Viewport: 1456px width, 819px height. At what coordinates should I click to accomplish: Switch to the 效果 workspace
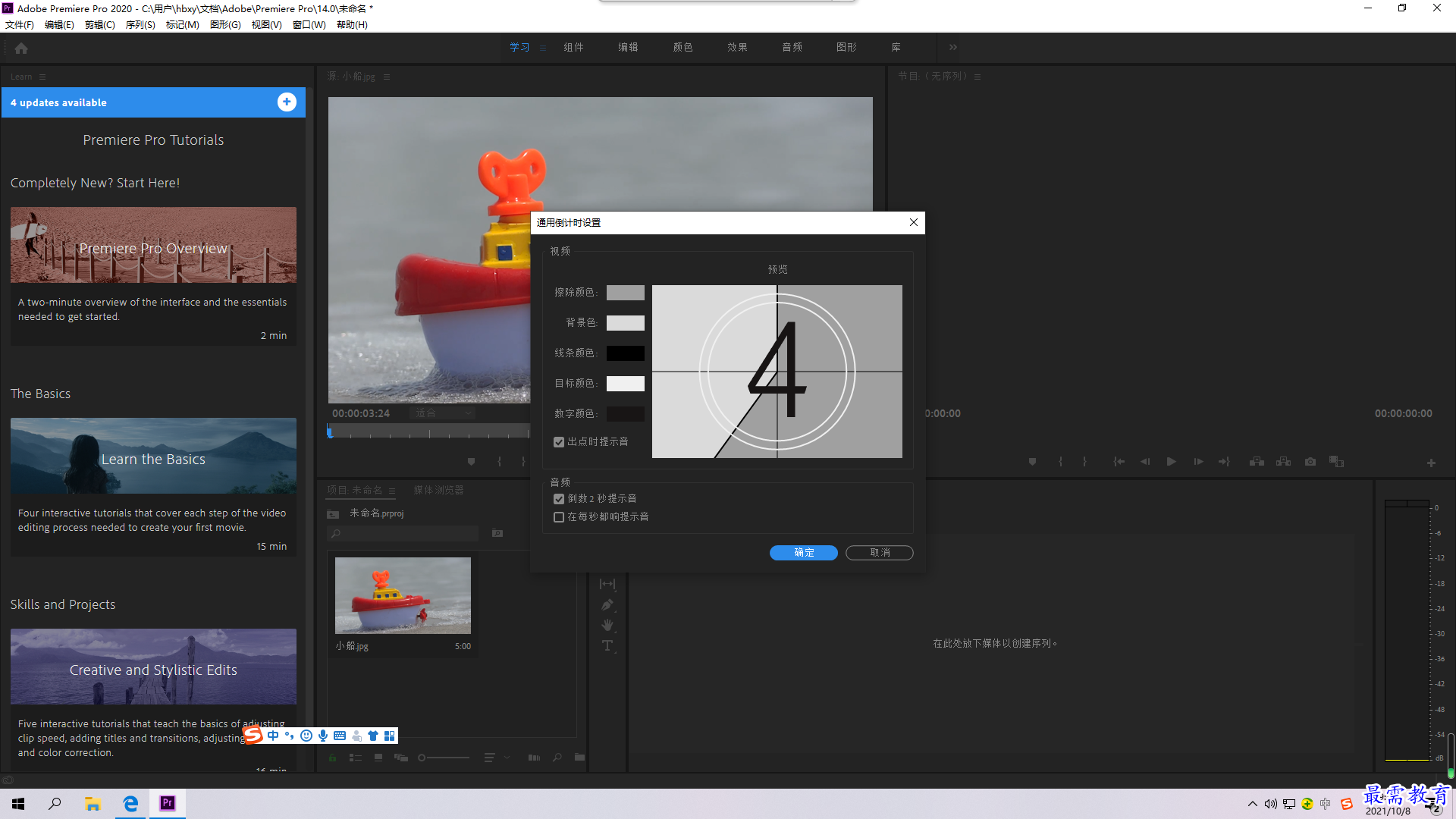(737, 47)
